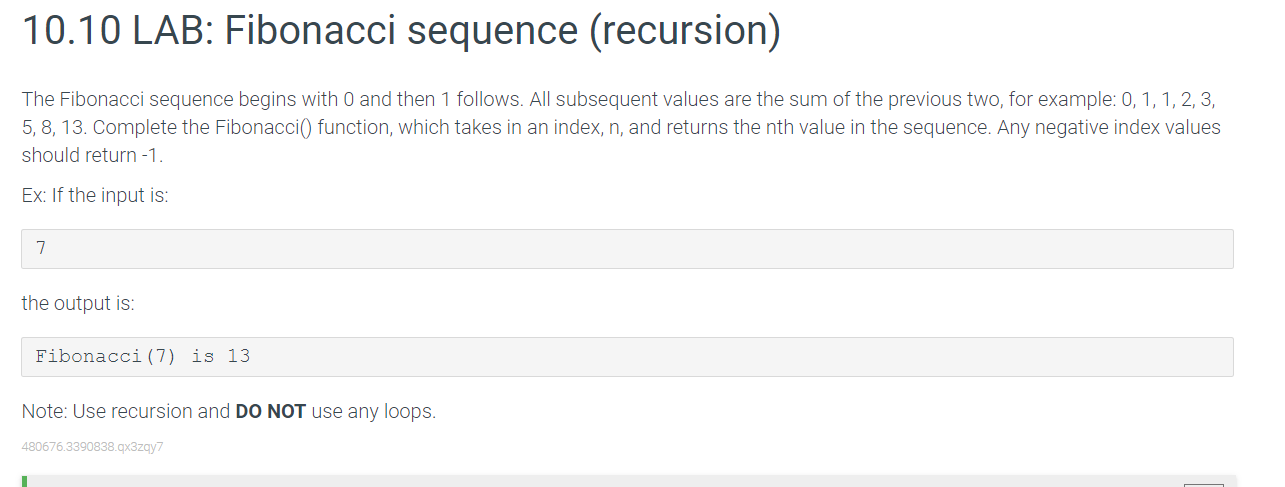Image resolution: width=1285 pixels, height=487 pixels.
Task: Click the number 13 in the output example
Action: 239,356
